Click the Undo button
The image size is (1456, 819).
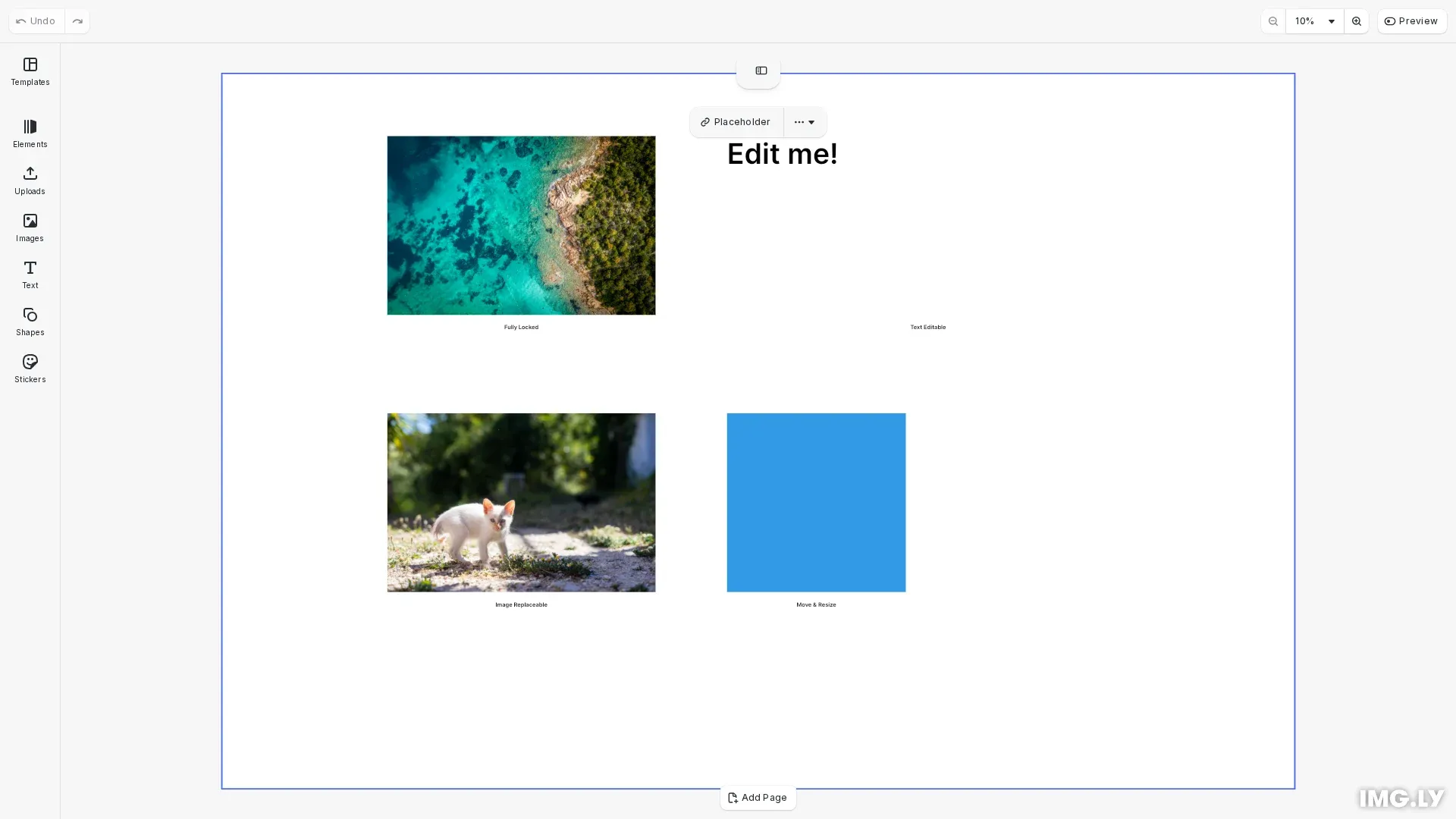36,21
